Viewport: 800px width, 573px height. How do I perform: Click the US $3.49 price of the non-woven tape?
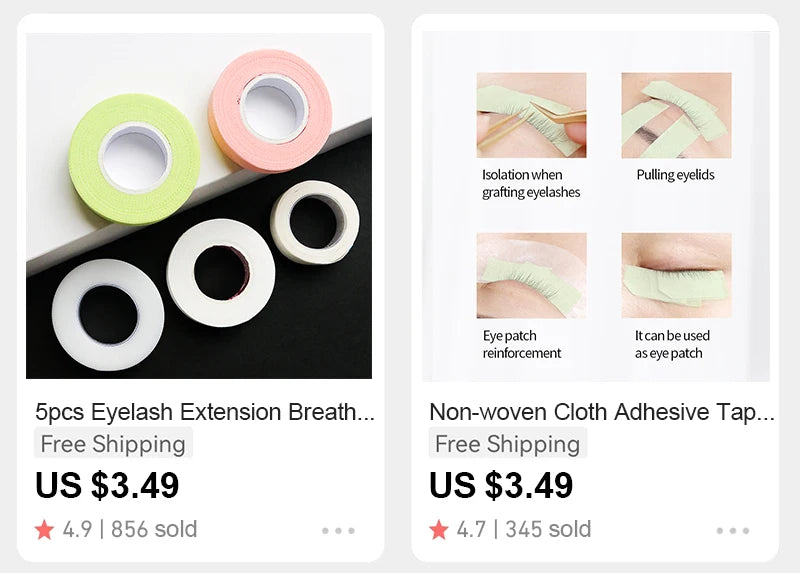pos(501,485)
